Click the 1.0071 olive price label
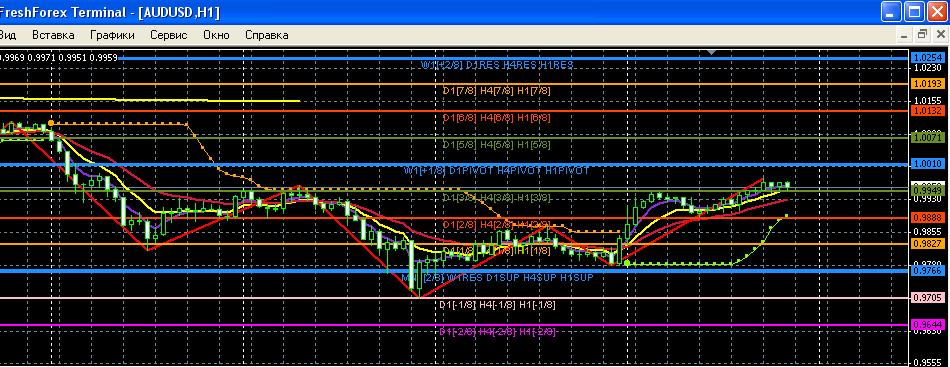 coord(928,138)
